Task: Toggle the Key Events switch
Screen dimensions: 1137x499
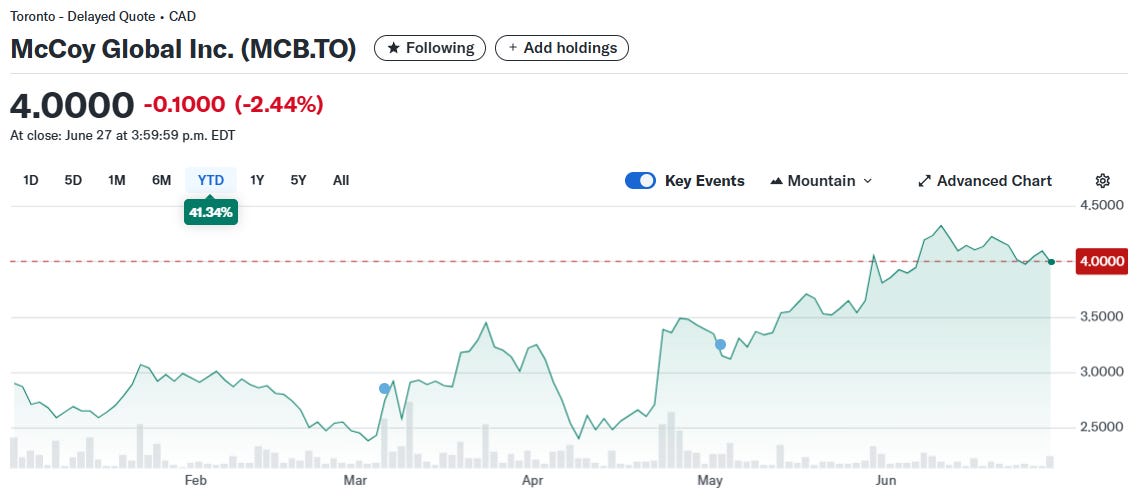Action: [640, 181]
